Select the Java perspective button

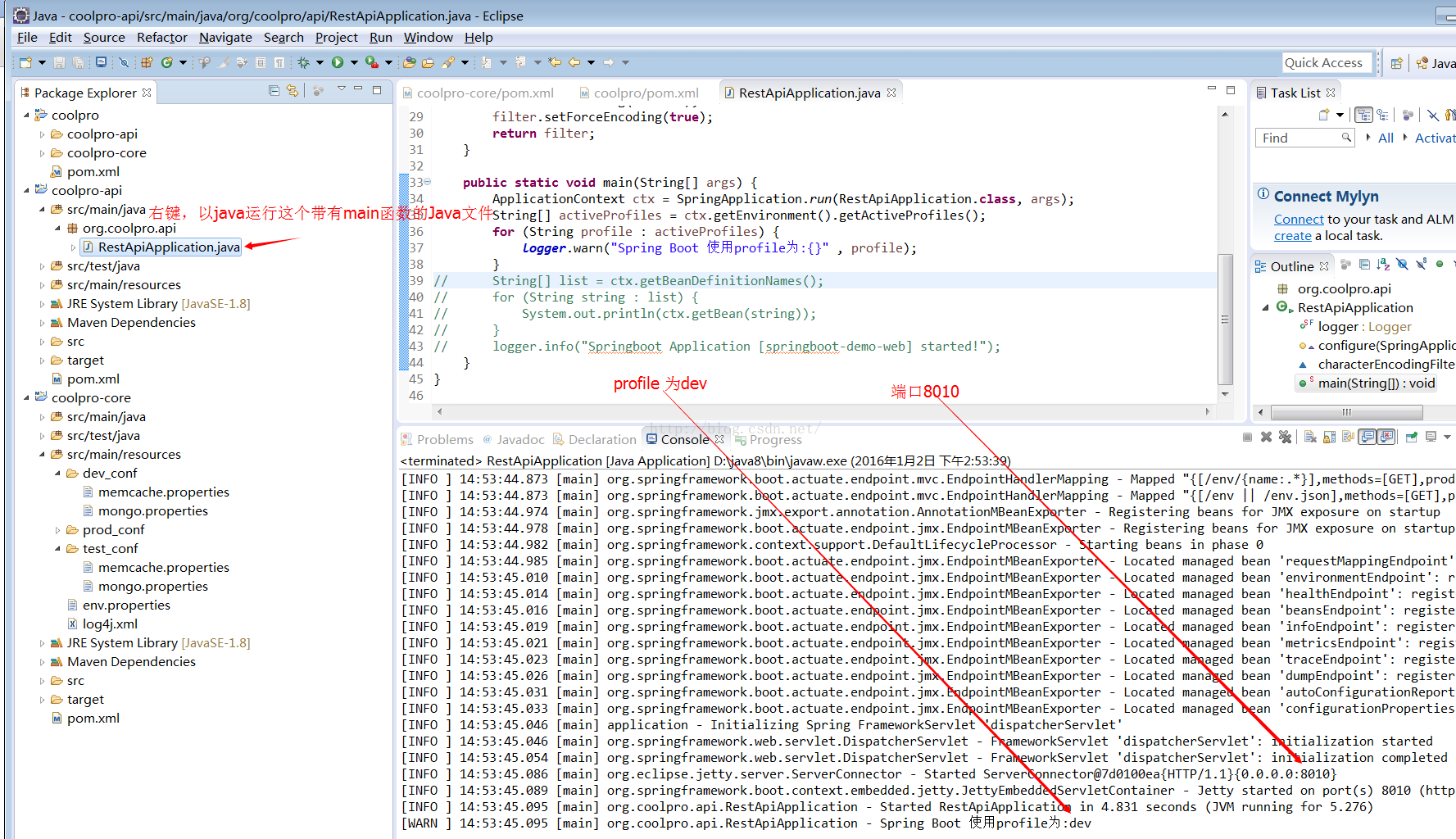tap(1436, 63)
